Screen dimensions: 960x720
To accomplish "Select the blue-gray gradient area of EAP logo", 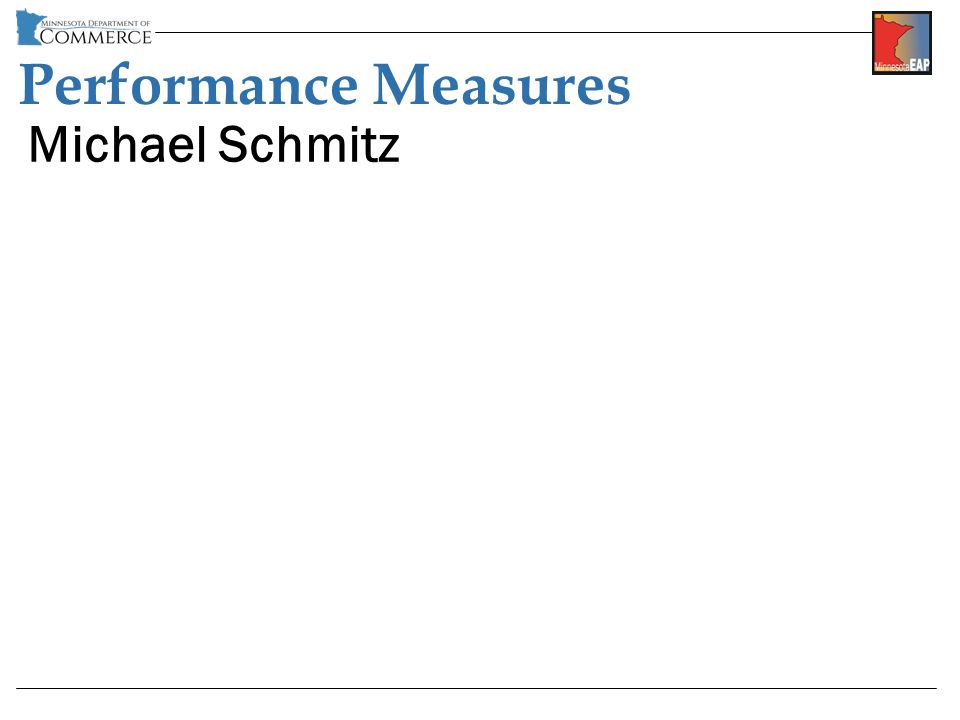I will tap(921, 36).
